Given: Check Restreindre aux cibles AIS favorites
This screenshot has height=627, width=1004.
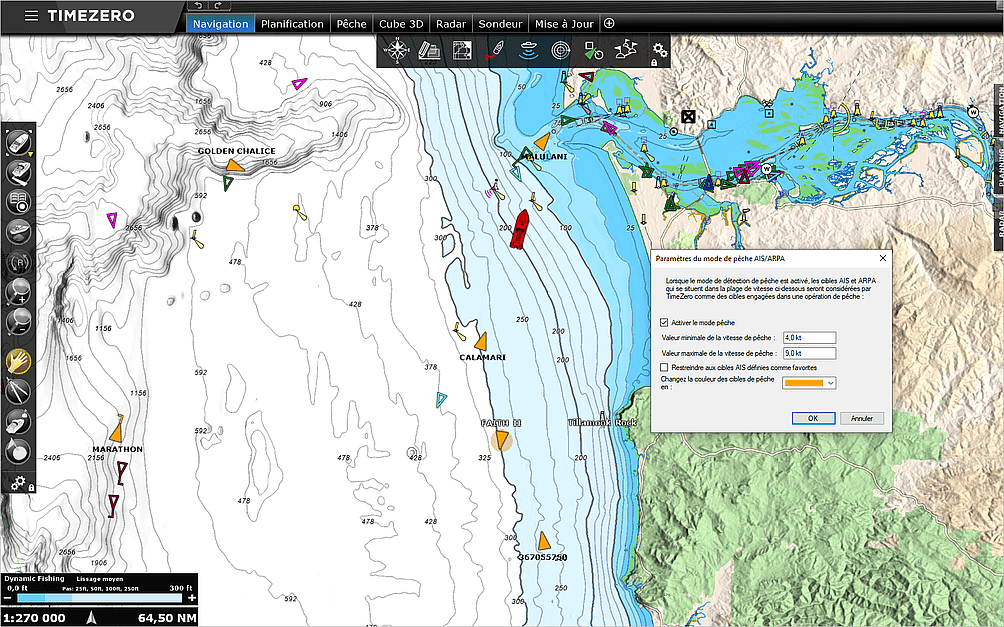Looking at the screenshot, I should (x=664, y=368).
